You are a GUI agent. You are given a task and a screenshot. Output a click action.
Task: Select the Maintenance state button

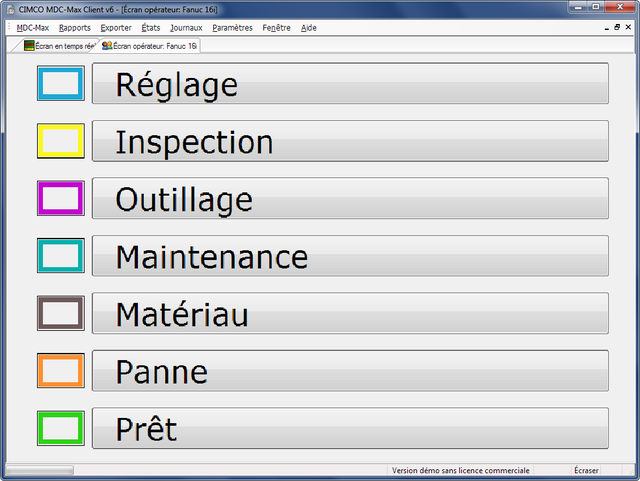click(x=350, y=256)
